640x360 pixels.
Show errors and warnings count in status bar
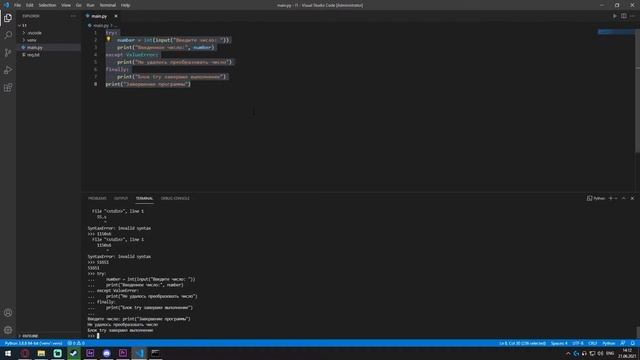[x=76, y=343]
